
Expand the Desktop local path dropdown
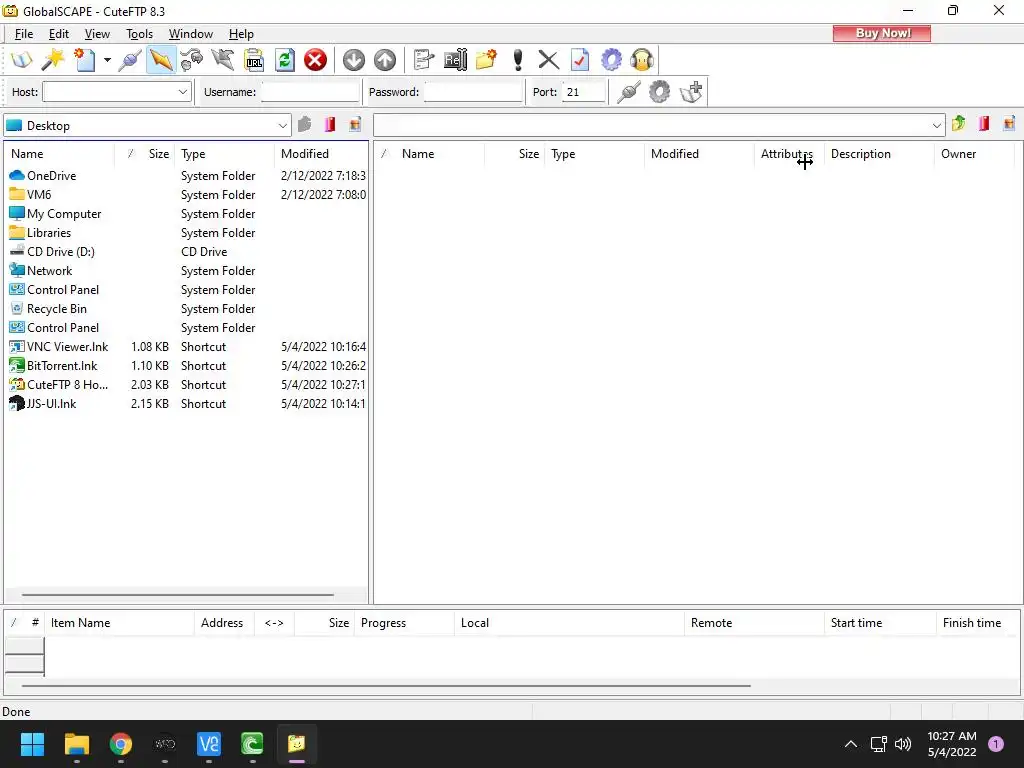[x=282, y=125]
